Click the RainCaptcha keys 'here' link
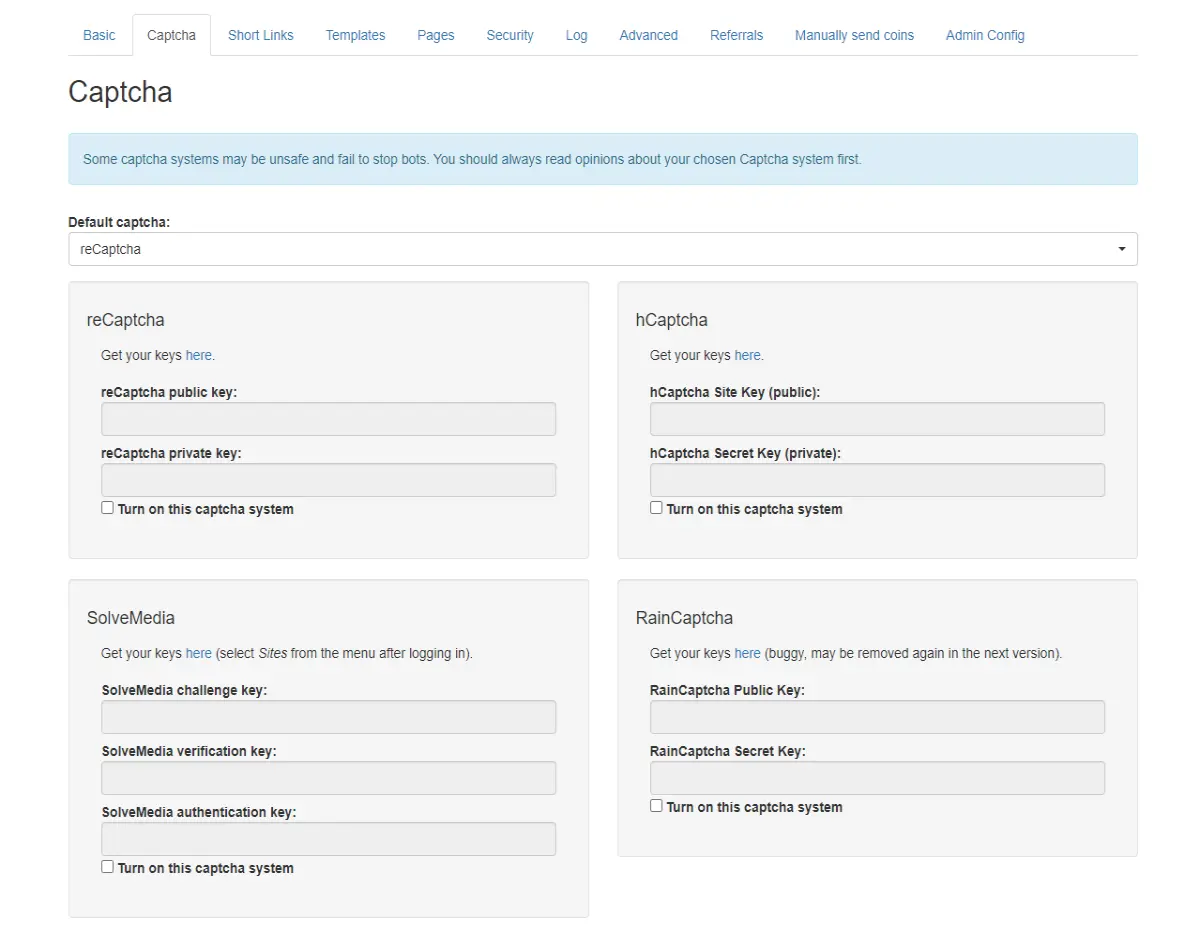This screenshot has height=928, width=1200. pyautogui.click(x=748, y=653)
